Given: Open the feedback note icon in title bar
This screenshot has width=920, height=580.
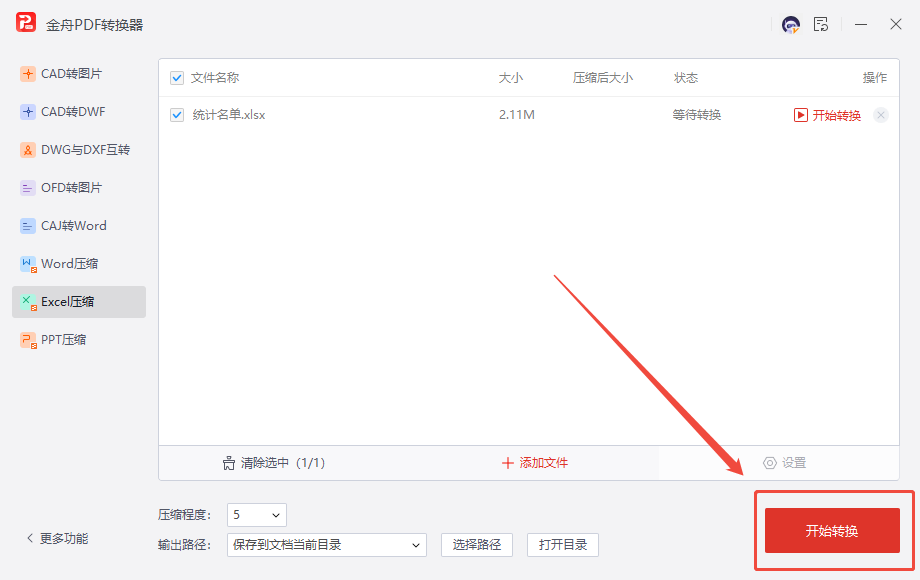Looking at the screenshot, I should point(821,25).
